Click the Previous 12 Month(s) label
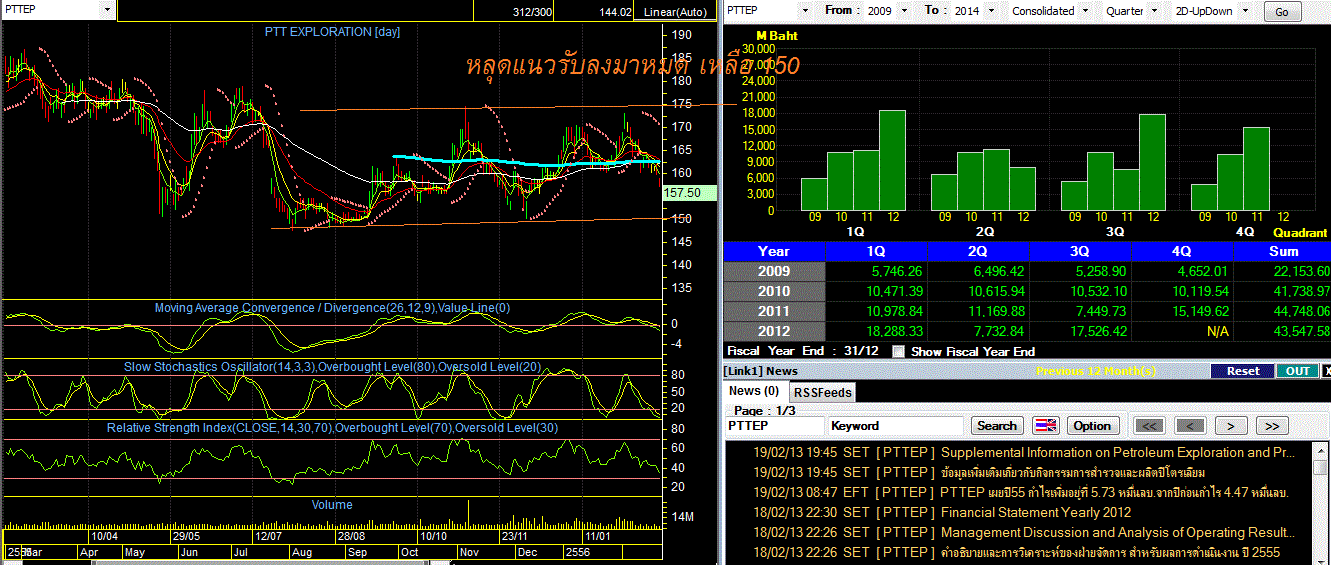The width and height of the screenshot is (1331, 565). (1096, 371)
